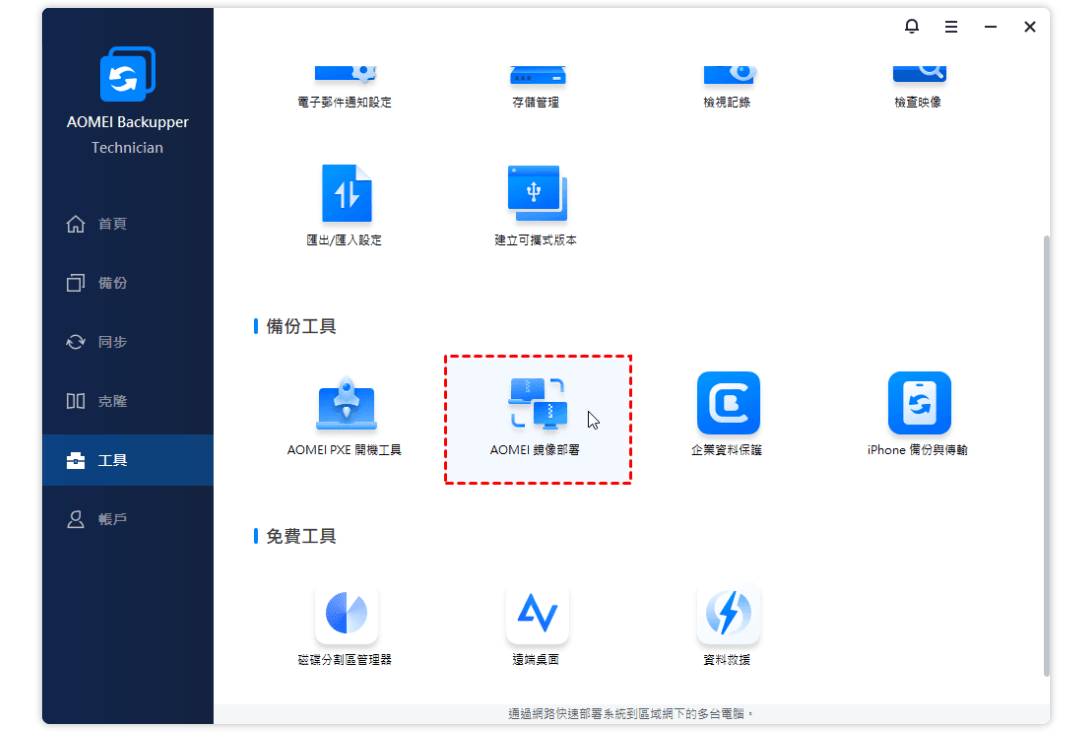The height and width of the screenshot is (736, 1092).
Task: Open the 匯出/匯入設定 tool
Action: [x=345, y=205]
